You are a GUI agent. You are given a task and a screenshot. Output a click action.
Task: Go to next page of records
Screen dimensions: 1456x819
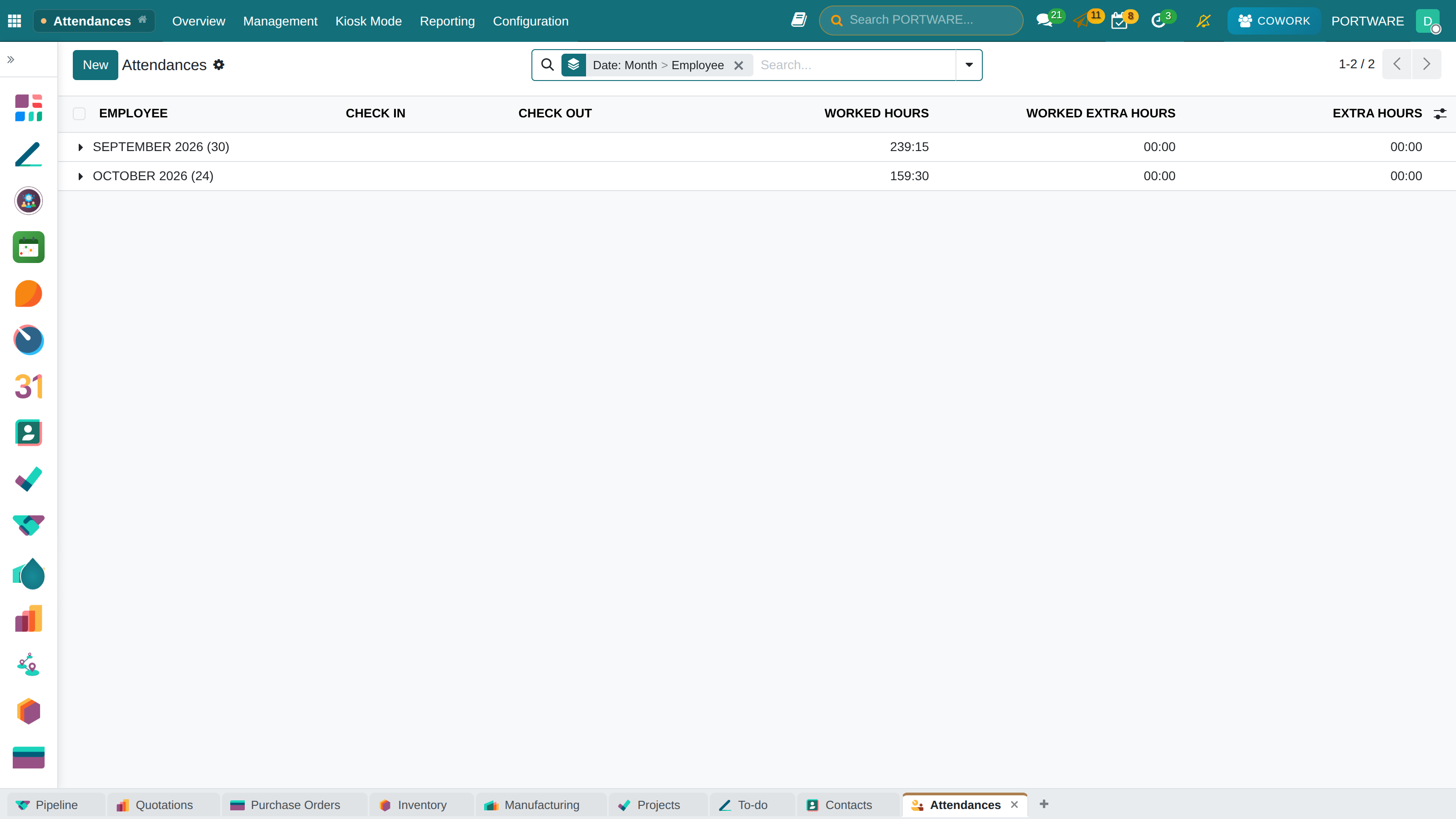[x=1426, y=64]
